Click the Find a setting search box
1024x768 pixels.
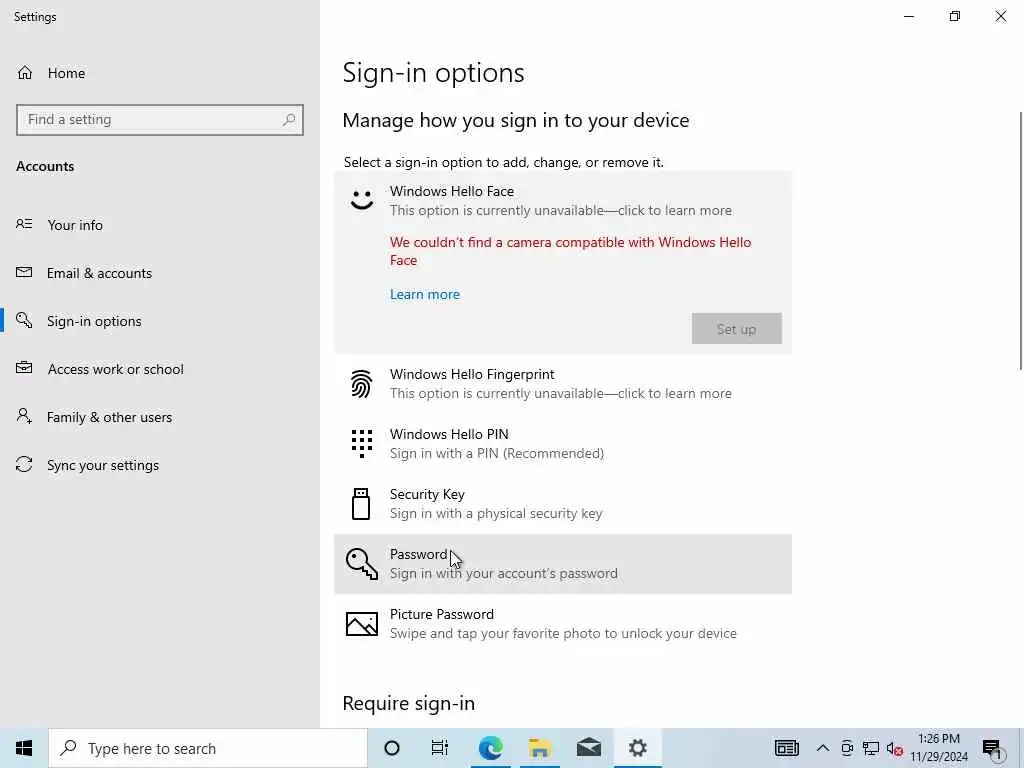pyautogui.click(x=160, y=120)
